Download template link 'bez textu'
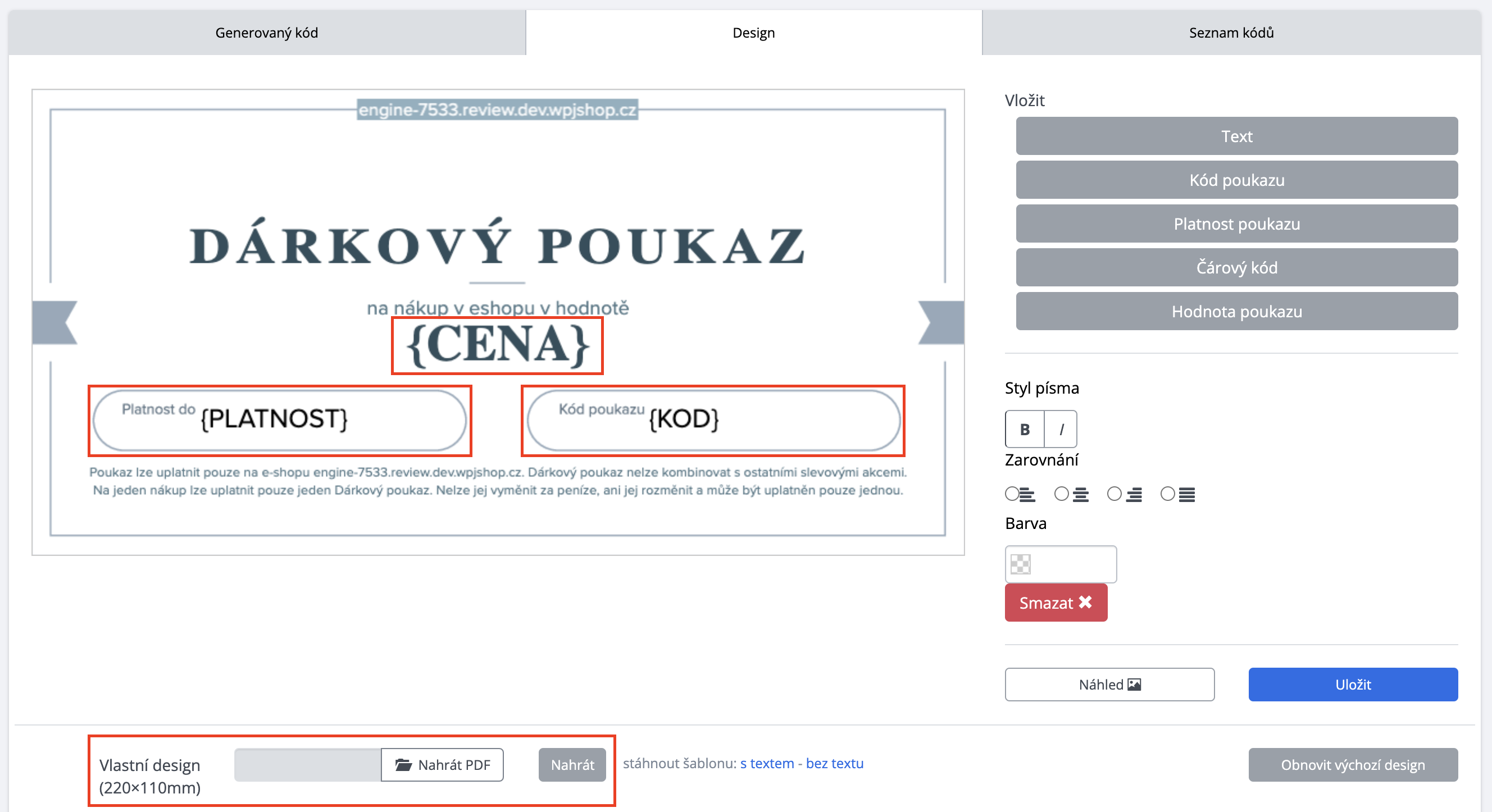Viewport: 1492px width, 812px height. [x=834, y=763]
